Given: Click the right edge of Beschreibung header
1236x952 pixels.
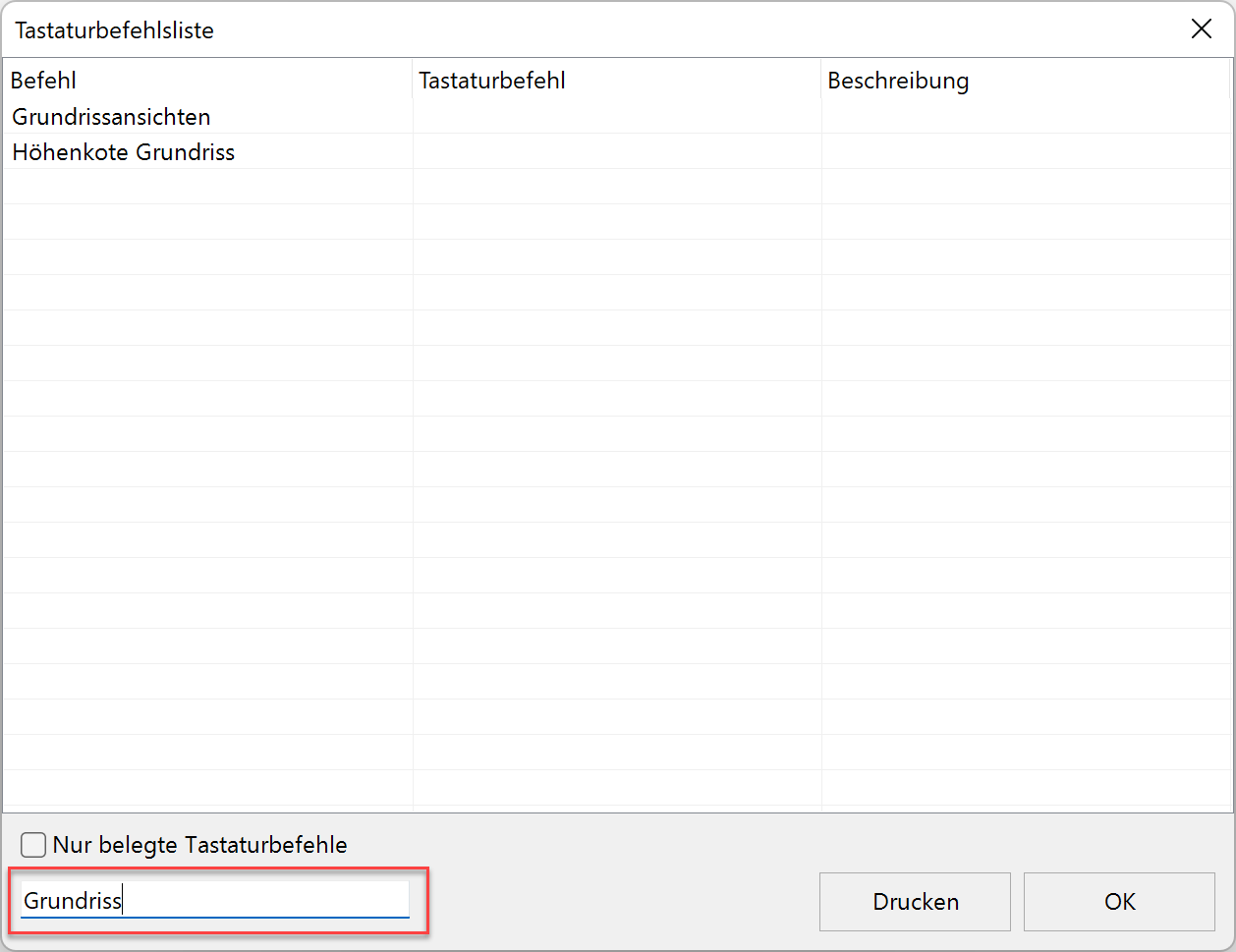Looking at the screenshot, I should 1229,81.
